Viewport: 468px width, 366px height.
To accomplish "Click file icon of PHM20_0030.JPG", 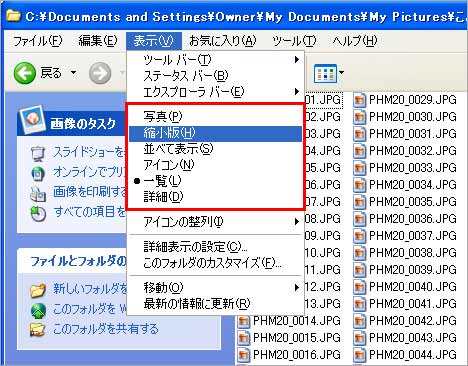I will 359,117.
